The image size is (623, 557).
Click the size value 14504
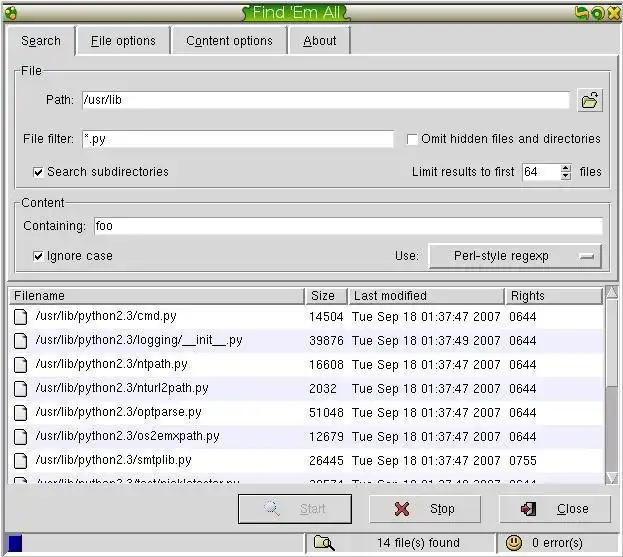pos(326,317)
